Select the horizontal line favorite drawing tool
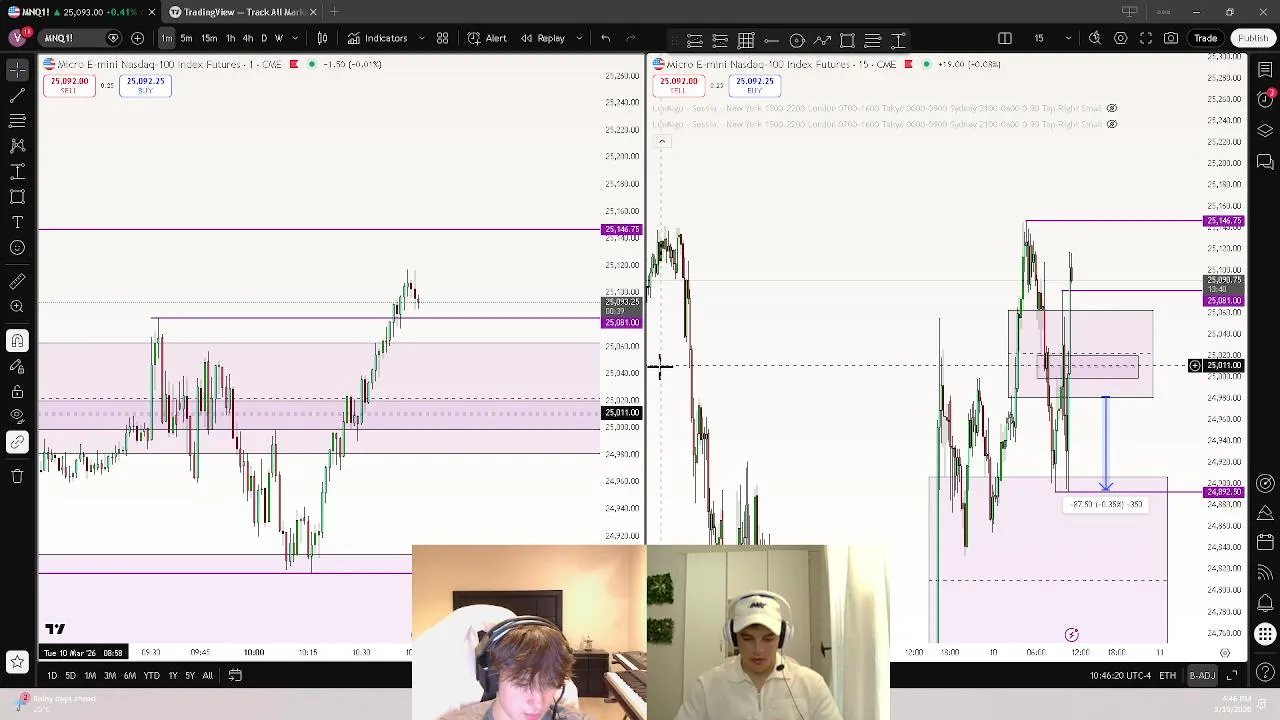 (771, 41)
